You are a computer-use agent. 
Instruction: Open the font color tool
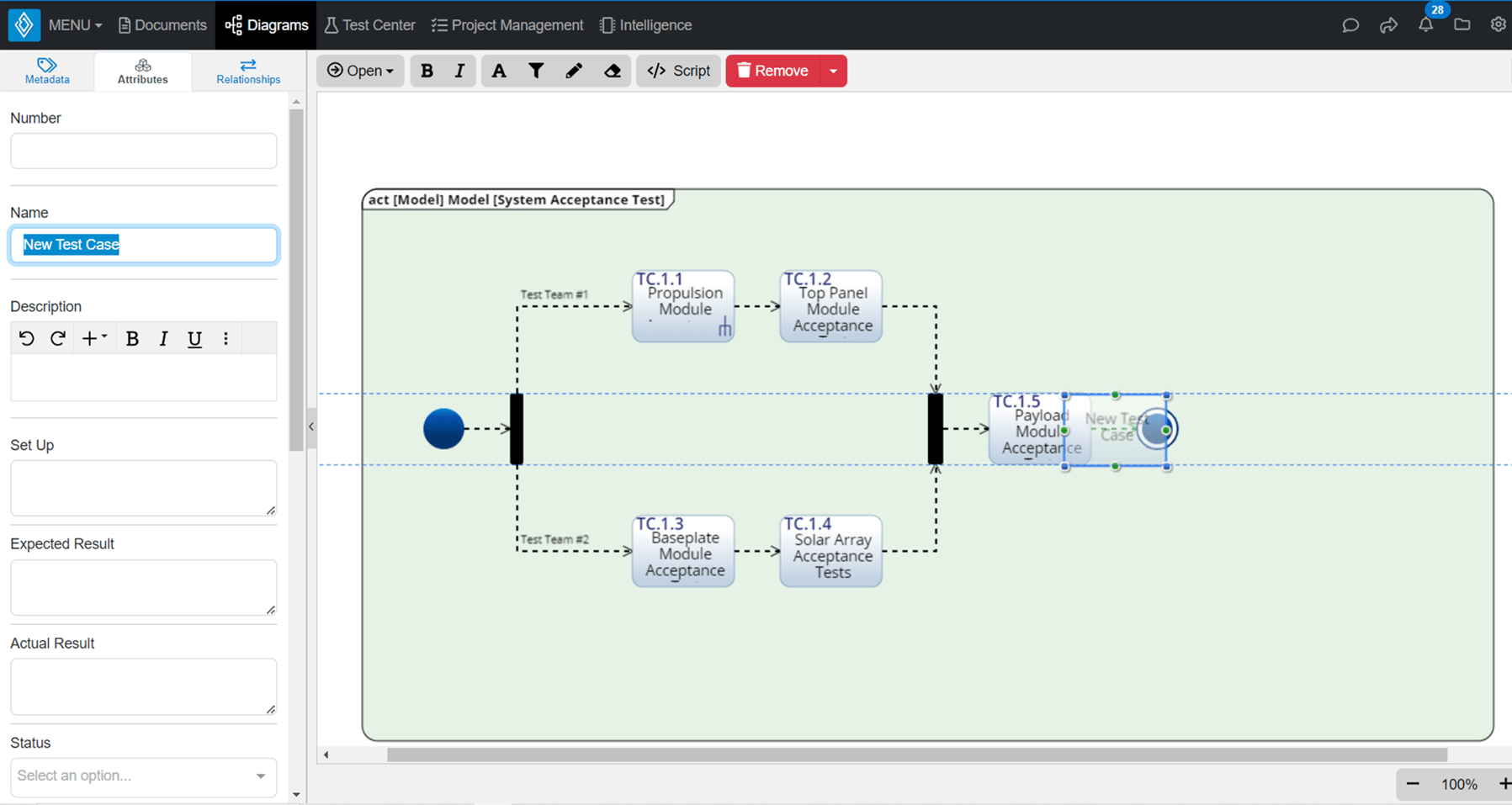point(498,71)
